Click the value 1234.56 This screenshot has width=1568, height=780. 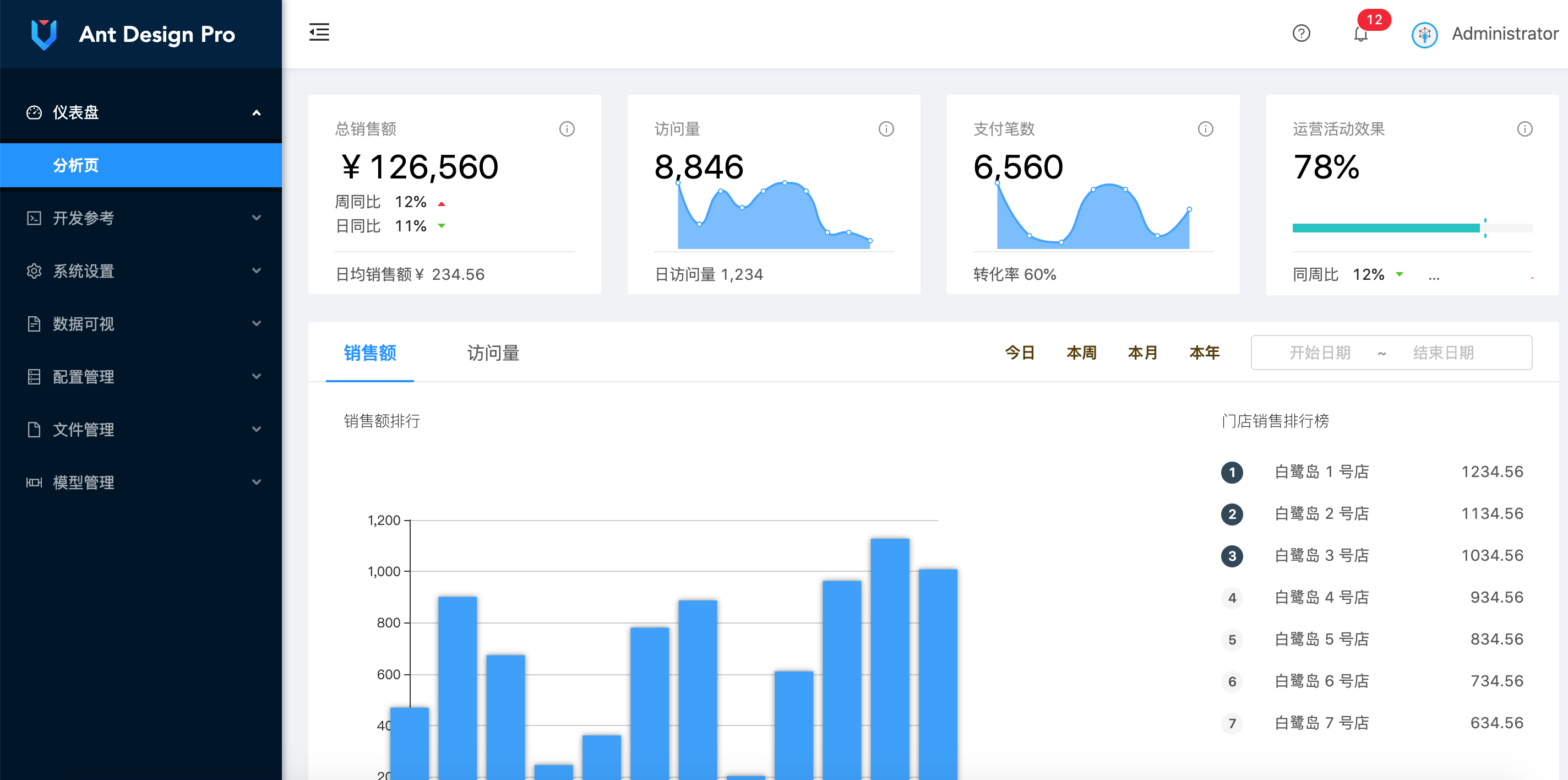pyautogui.click(x=1493, y=472)
